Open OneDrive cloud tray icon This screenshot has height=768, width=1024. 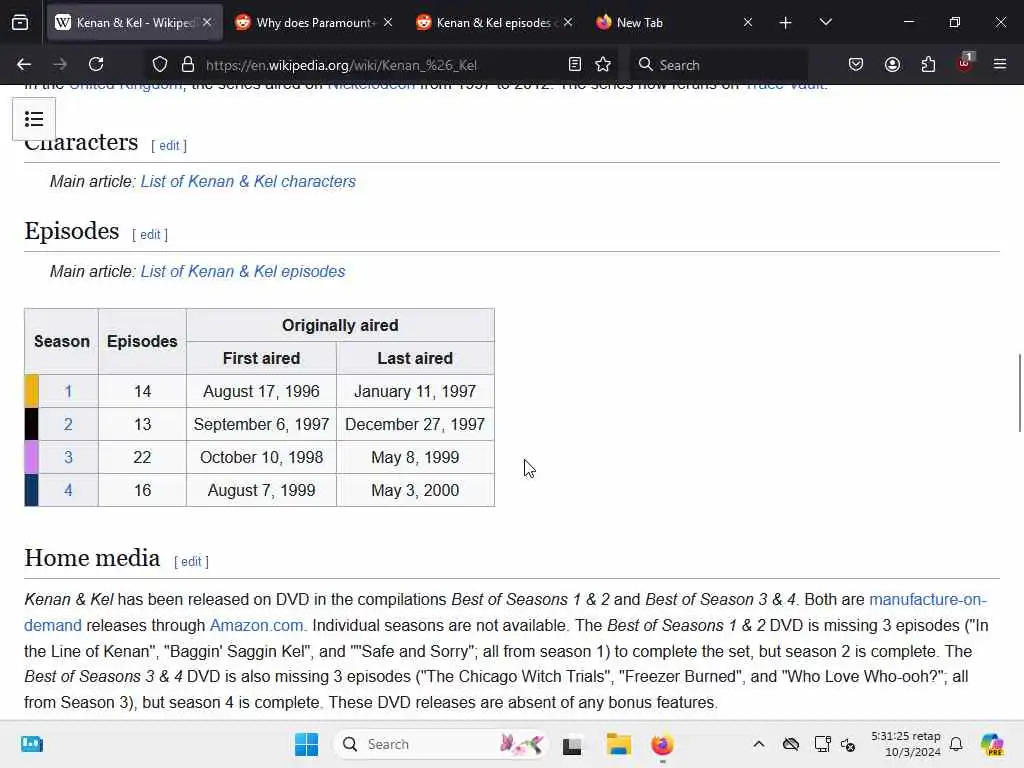(x=791, y=744)
